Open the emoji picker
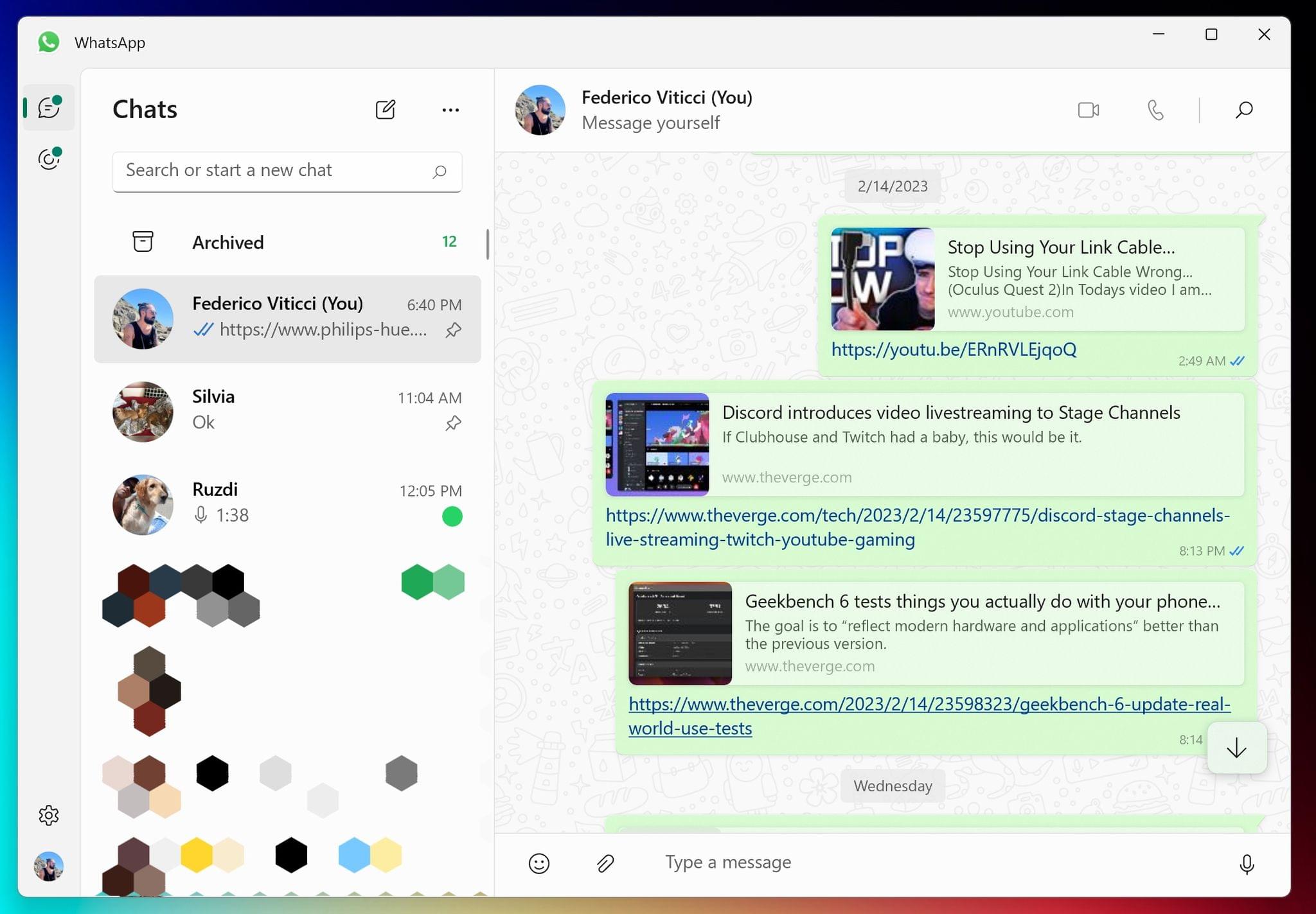 click(538, 862)
